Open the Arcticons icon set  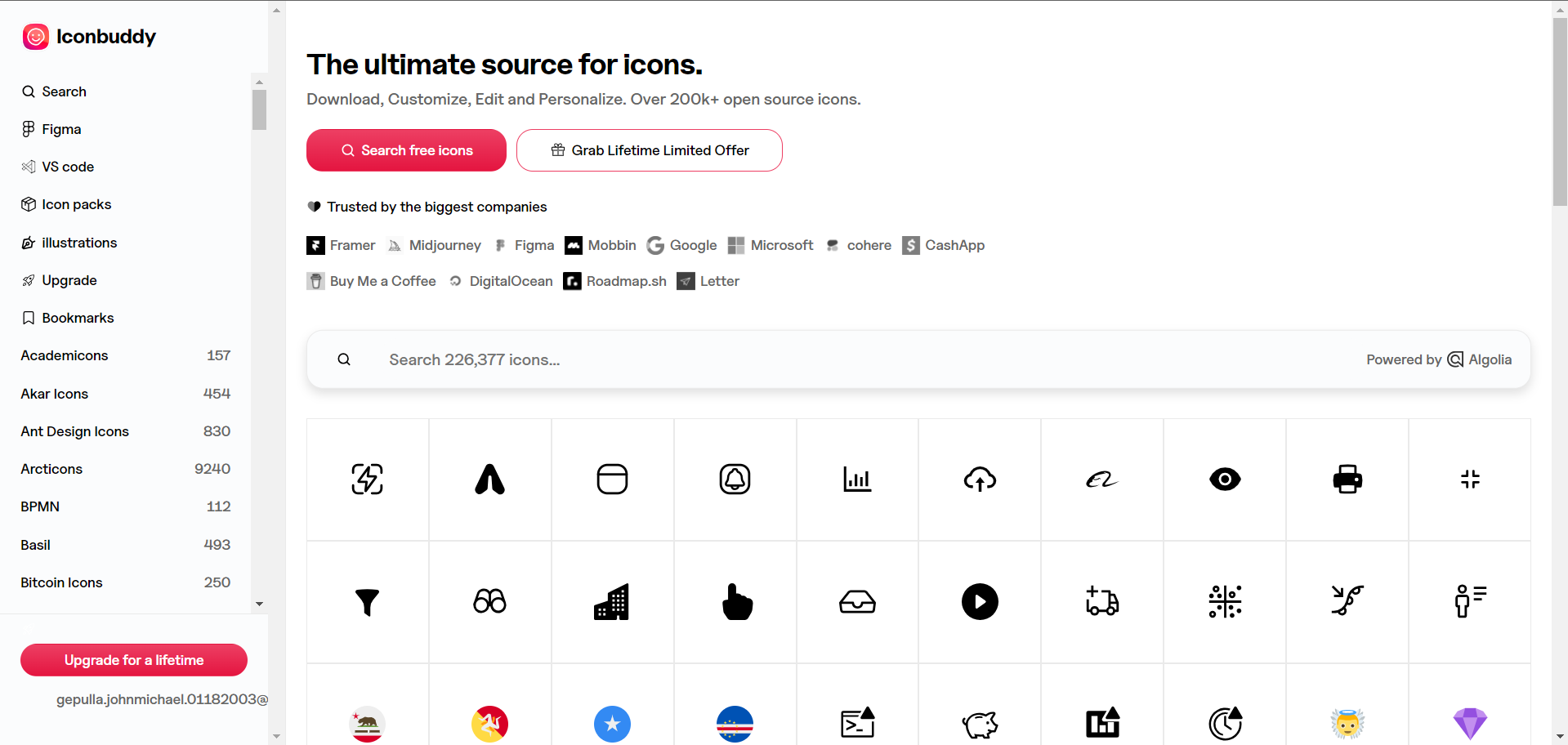(51, 469)
